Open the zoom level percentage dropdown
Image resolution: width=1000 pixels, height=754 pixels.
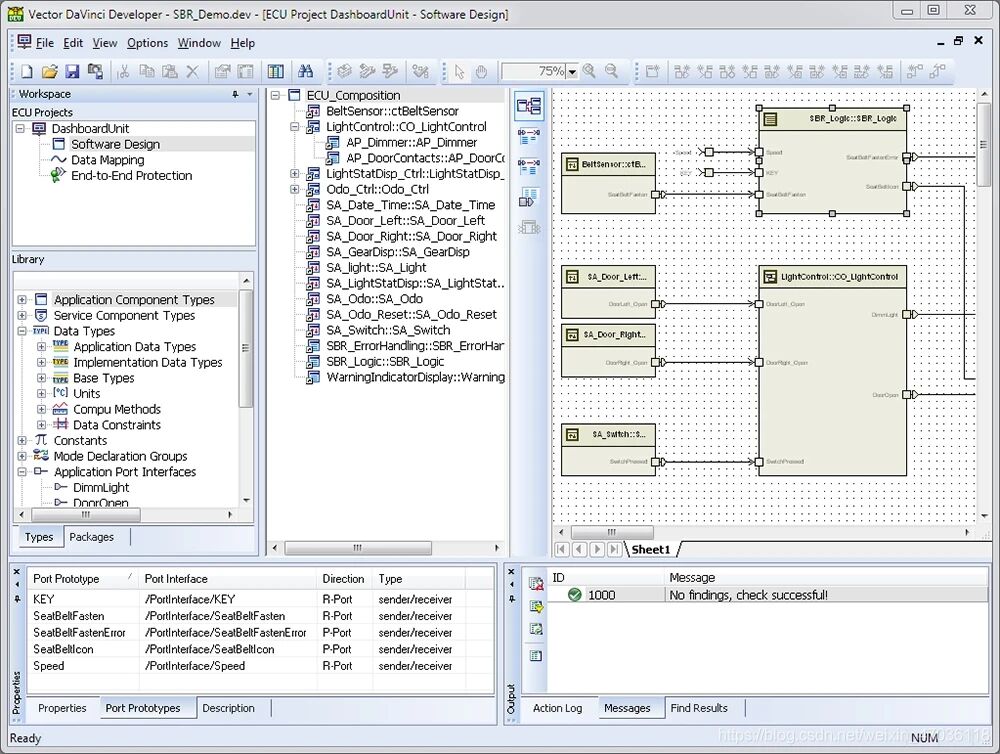click(572, 71)
